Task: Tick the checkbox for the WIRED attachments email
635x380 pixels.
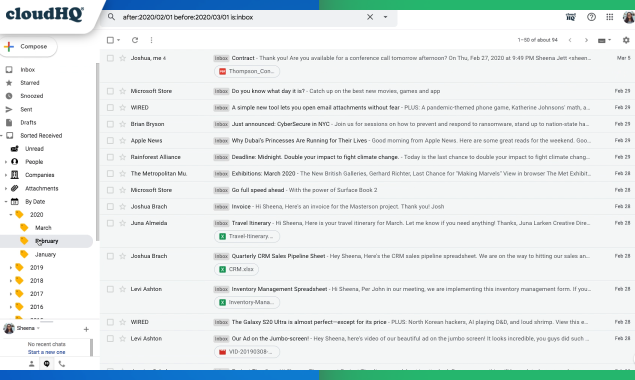Action: point(110,108)
